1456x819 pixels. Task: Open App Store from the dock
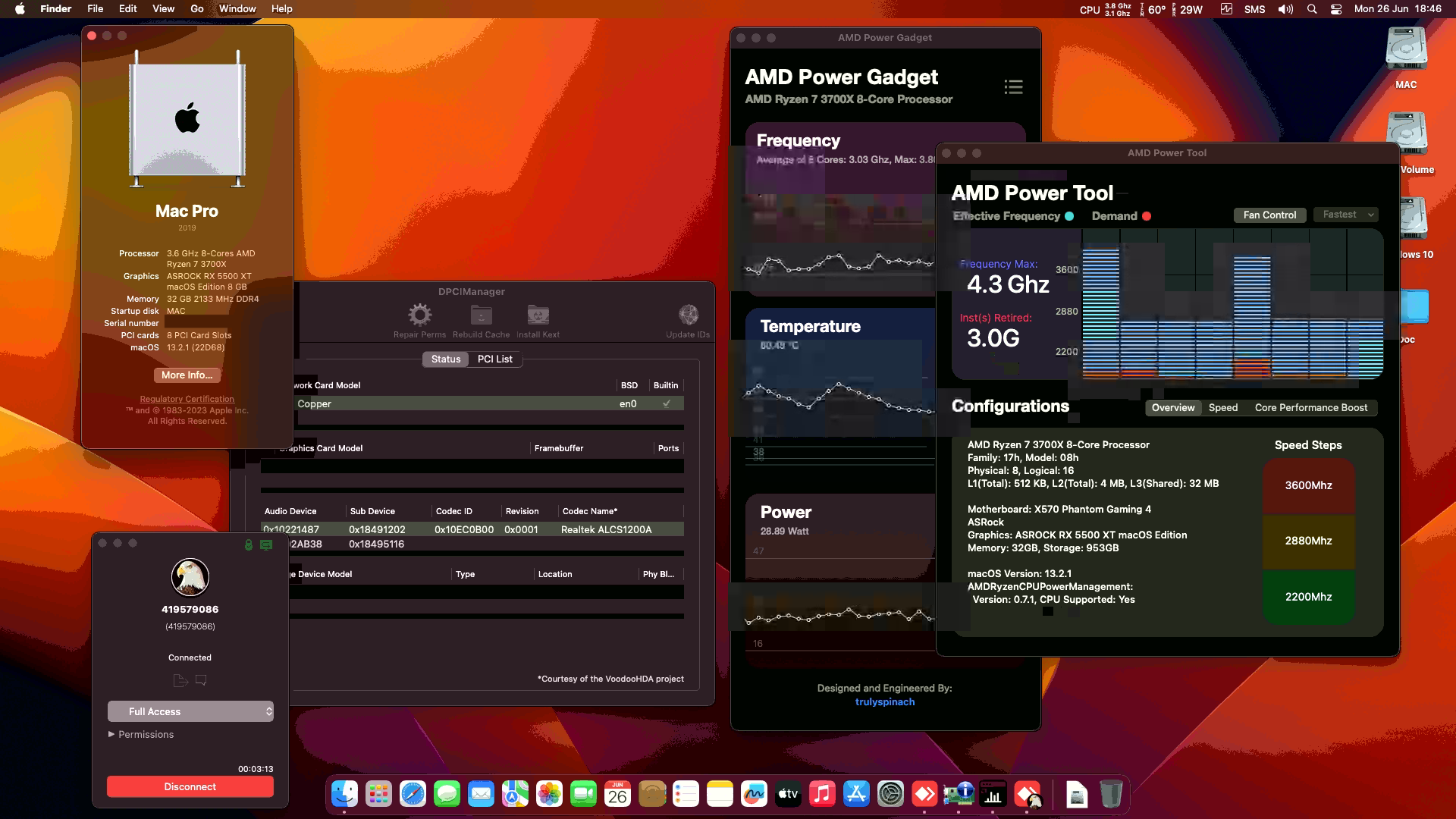[856, 794]
